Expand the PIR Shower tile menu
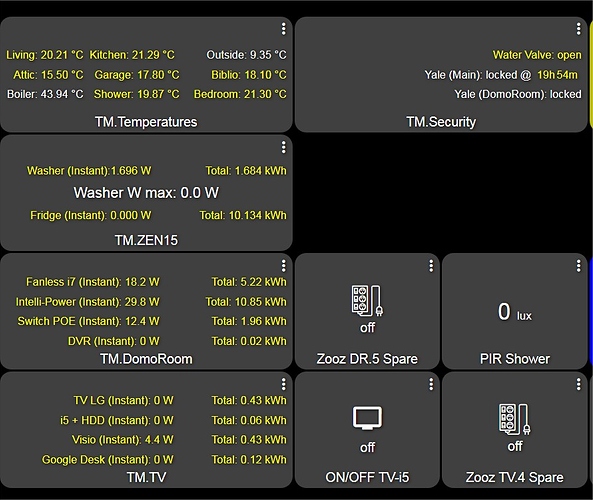593x500 pixels. pyautogui.click(x=578, y=266)
